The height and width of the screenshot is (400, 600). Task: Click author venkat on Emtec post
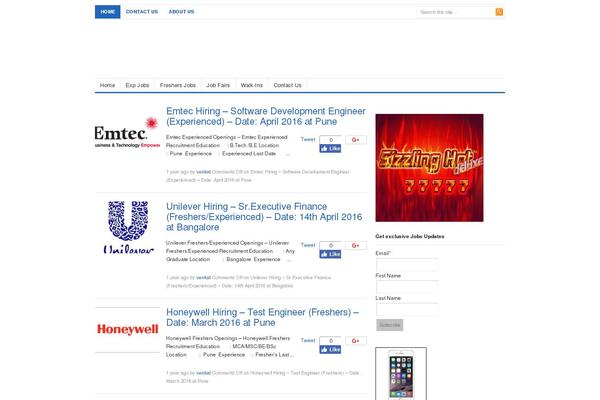tap(203, 172)
